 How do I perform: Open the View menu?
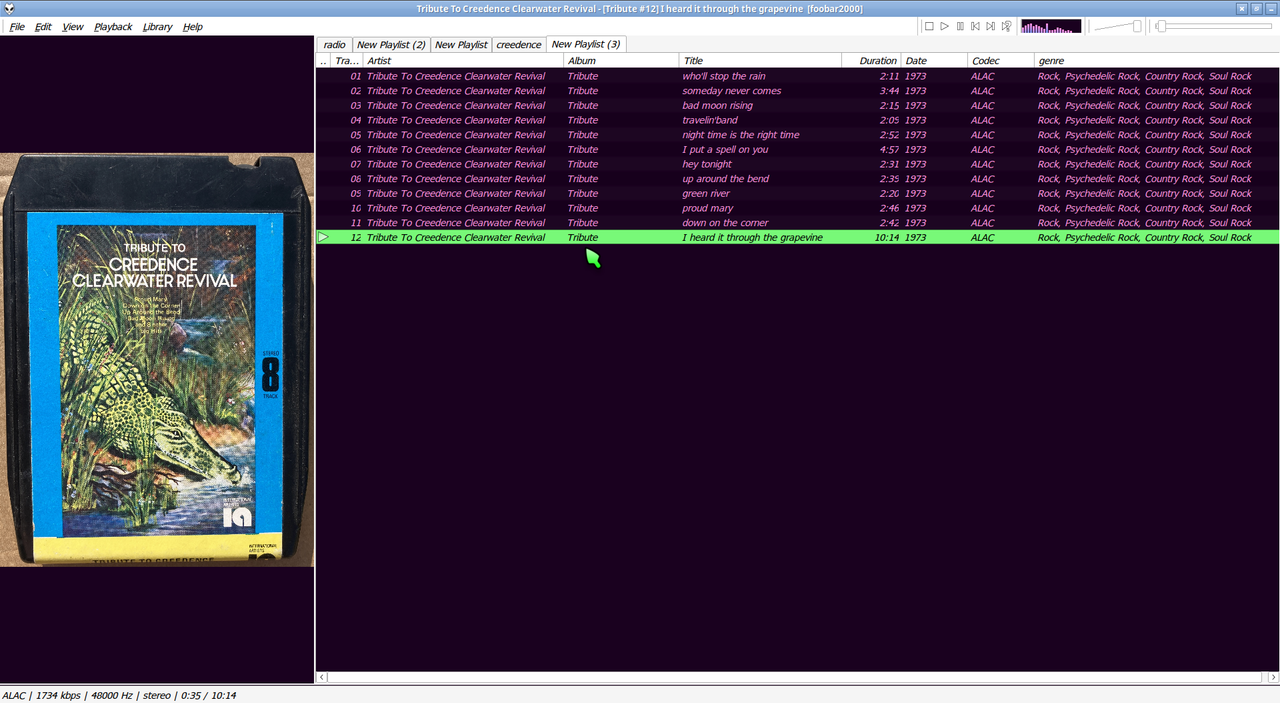(x=73, y=27)
